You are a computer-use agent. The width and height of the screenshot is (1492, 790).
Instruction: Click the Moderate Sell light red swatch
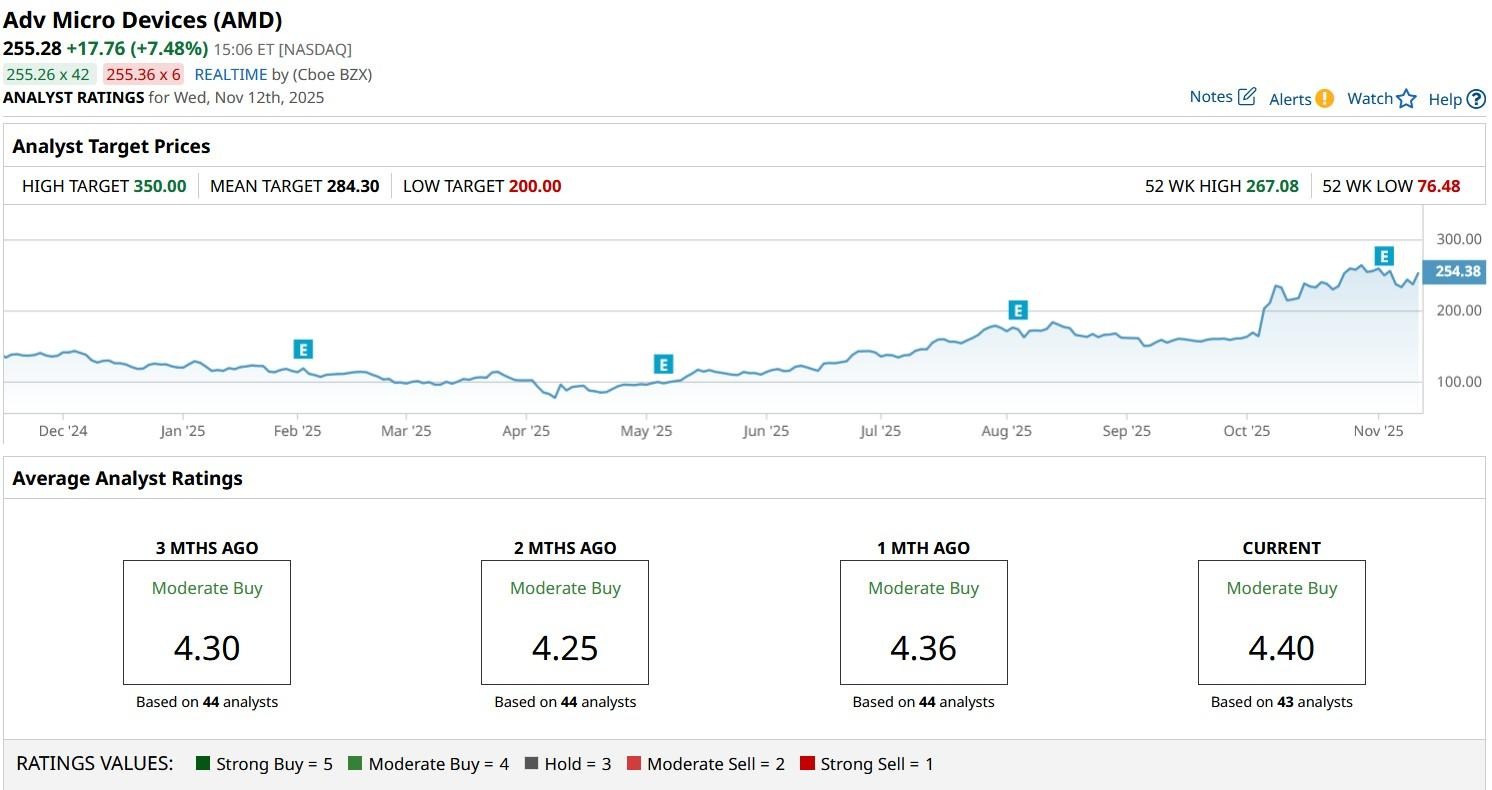pyautogui.click(x=633, y=764)
